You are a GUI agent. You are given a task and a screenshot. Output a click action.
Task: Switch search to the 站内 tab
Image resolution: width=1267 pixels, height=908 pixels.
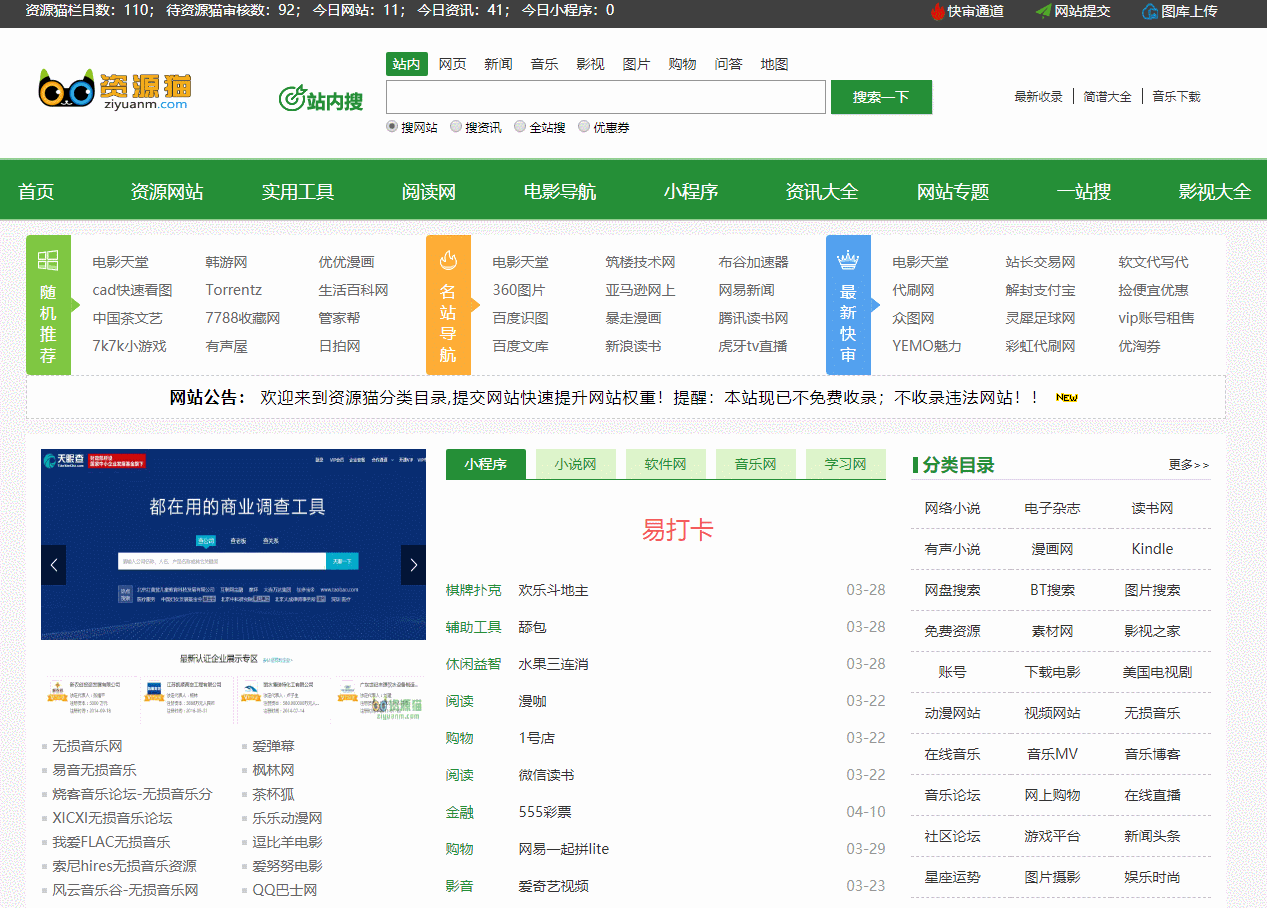click(407, 64)
